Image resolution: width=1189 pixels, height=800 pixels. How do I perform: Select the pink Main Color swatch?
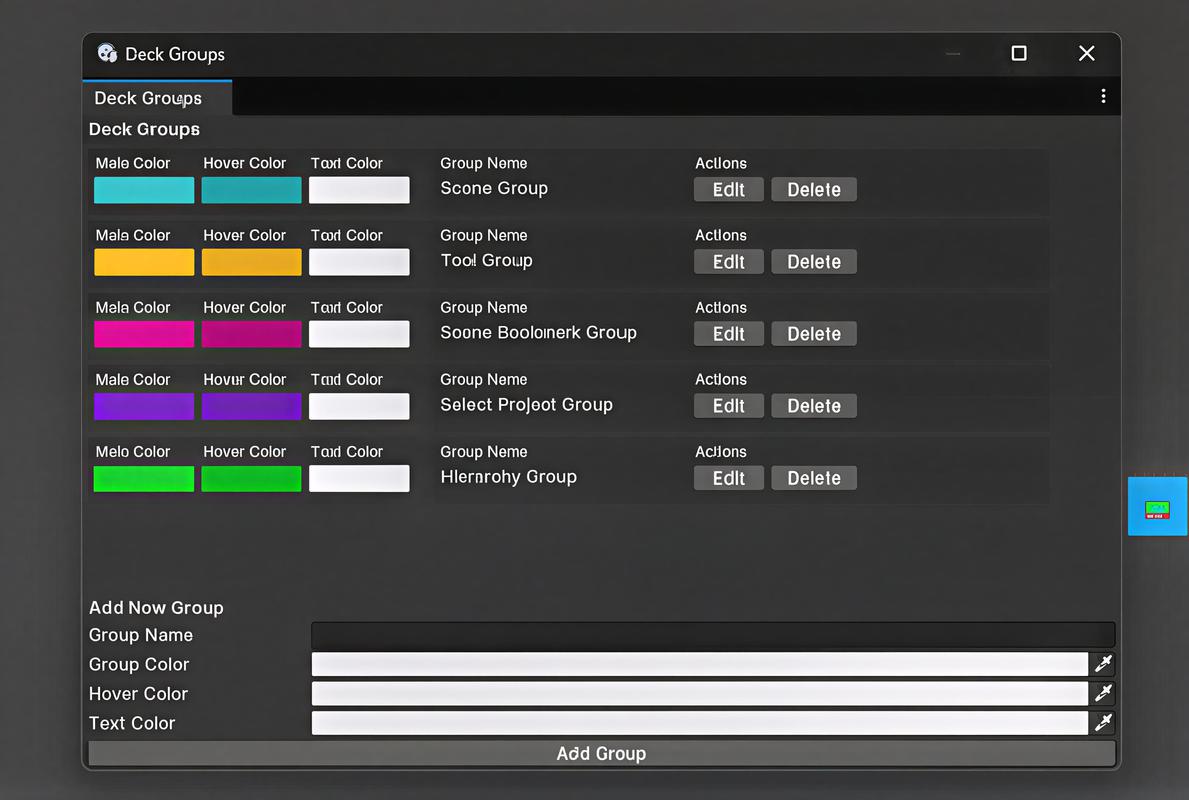[x=143, y=332]
